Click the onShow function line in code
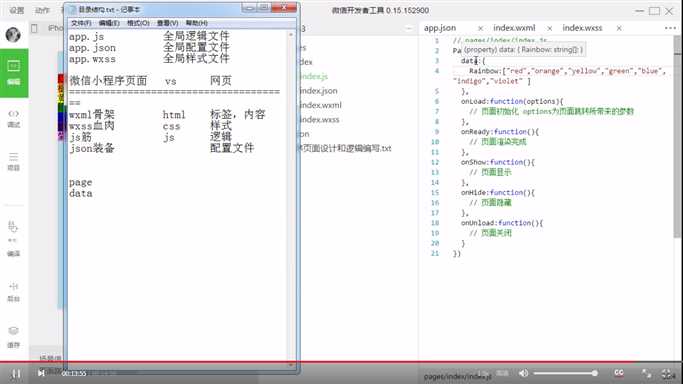683x384 pixels. 497,162
